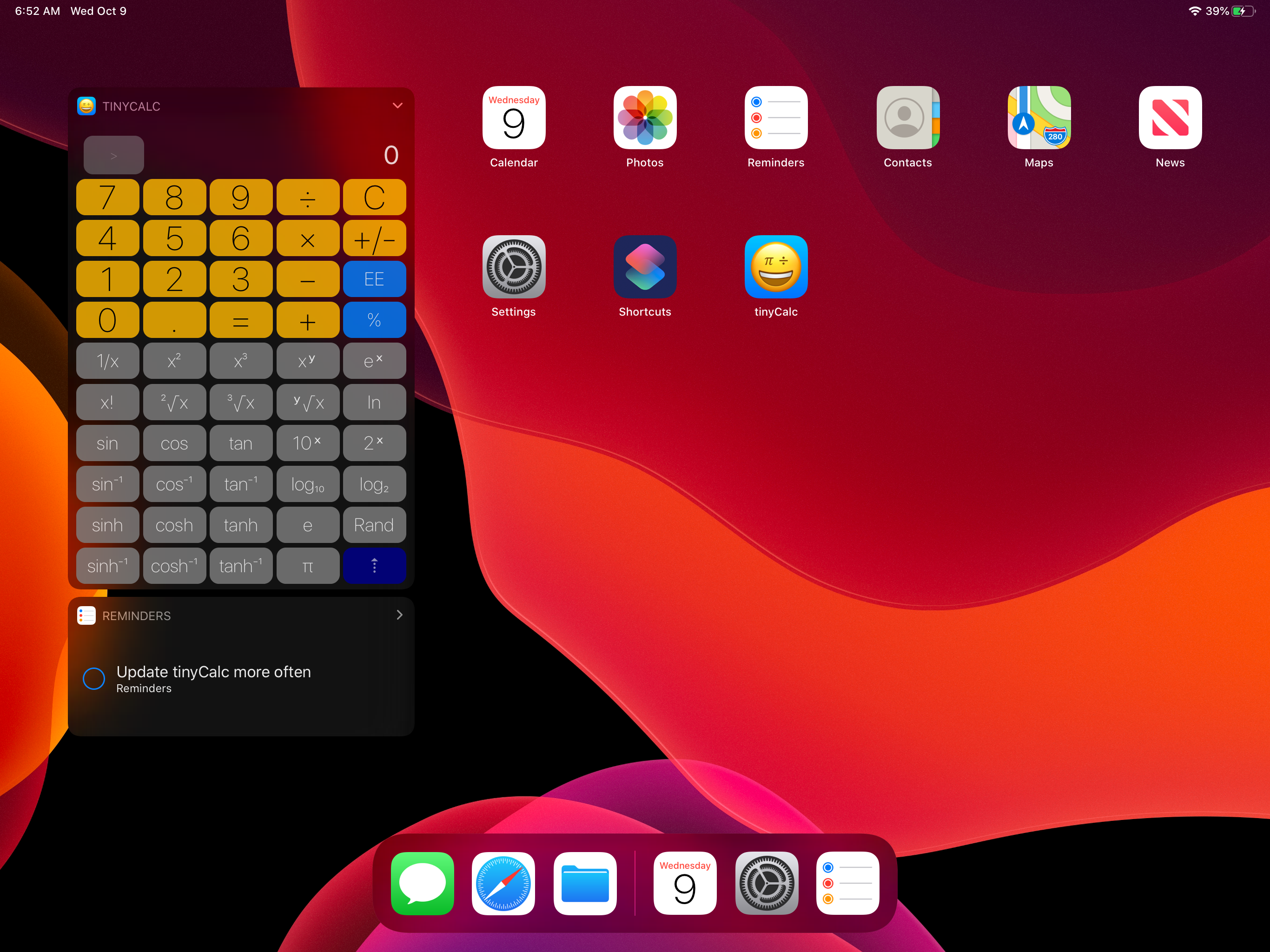Tap the multiply key
The height and width of the screenshot is (952, 1270).
(308, 238)
